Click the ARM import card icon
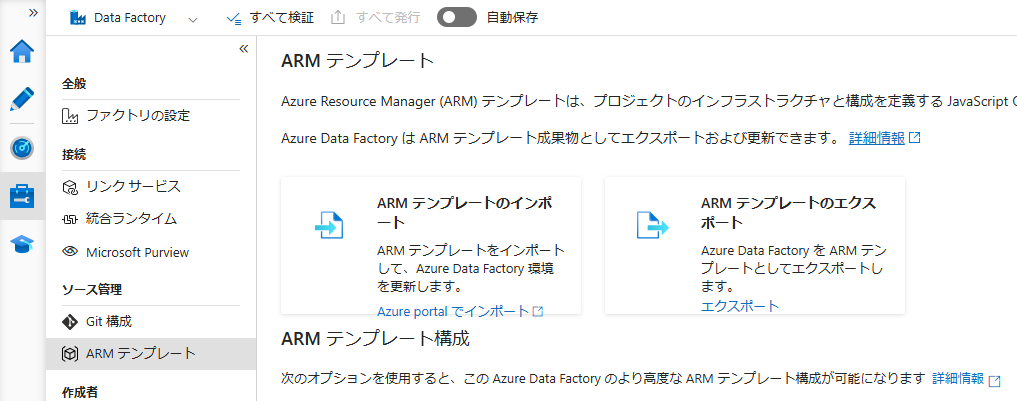 click(x=329, y=226)
